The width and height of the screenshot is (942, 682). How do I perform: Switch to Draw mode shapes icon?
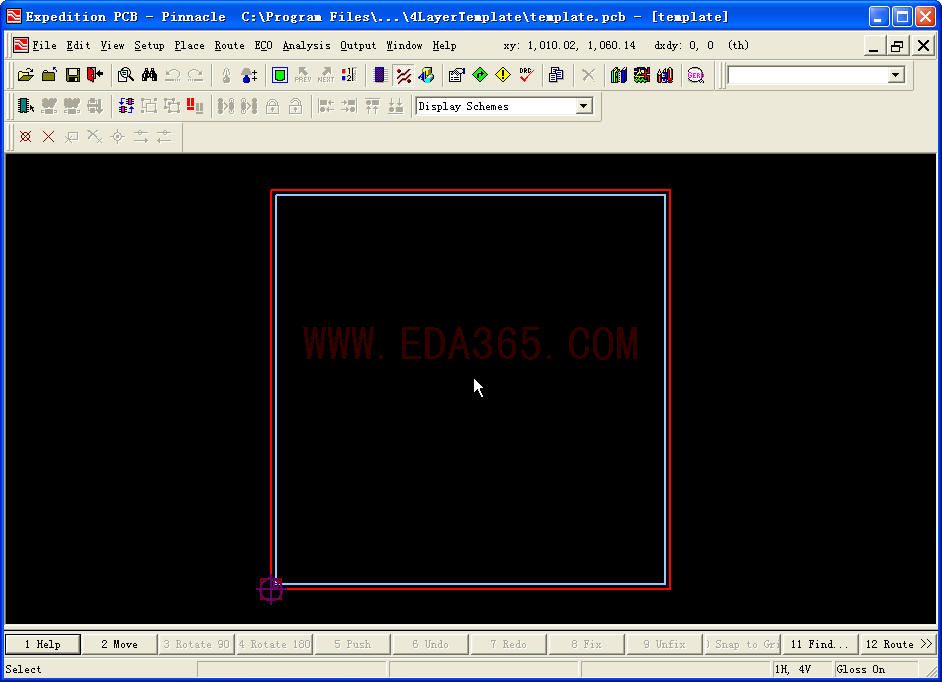(426, 75)
